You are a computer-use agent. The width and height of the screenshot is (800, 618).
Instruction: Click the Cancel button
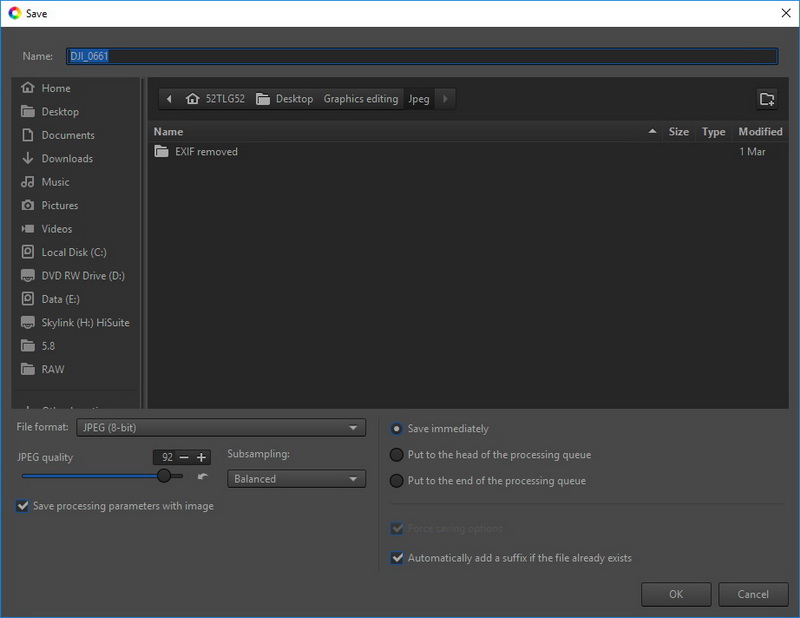pos(752,594)
